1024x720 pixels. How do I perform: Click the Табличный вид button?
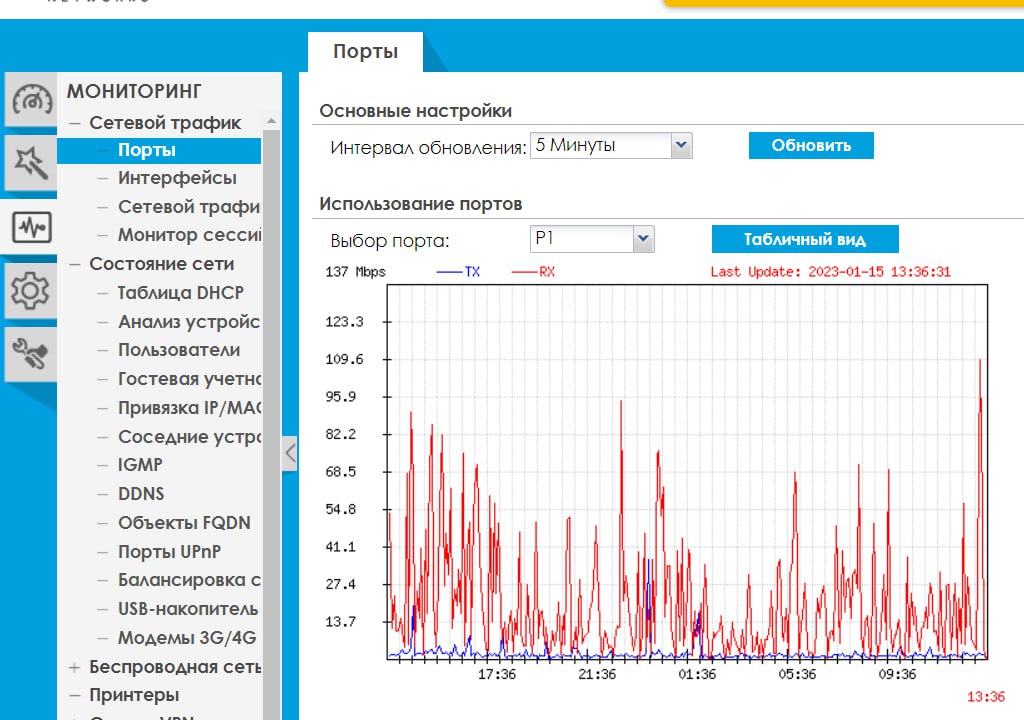(x=804, y=239)
